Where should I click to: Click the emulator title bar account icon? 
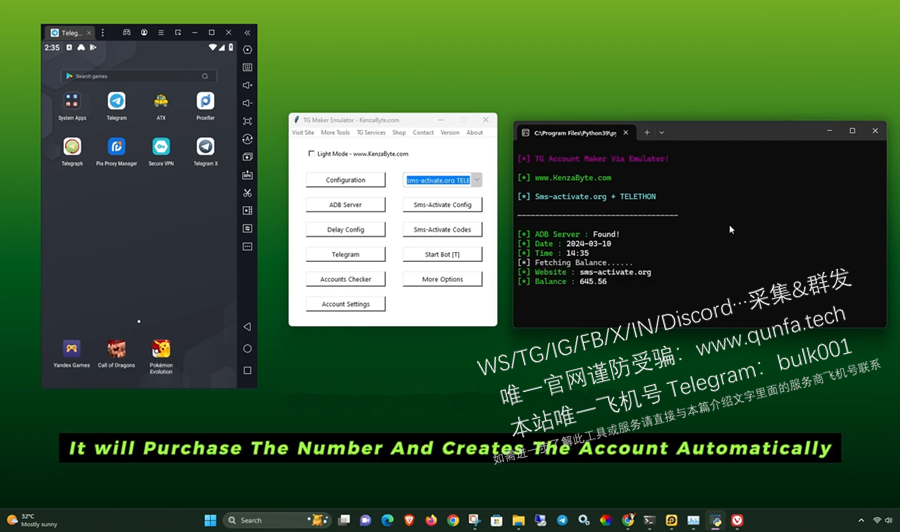(x=144, y=33)
